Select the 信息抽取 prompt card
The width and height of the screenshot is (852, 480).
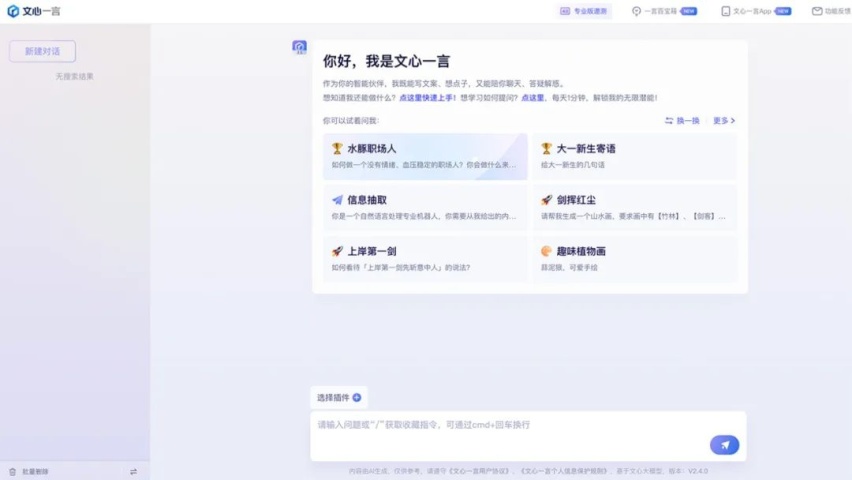(425, 208)
